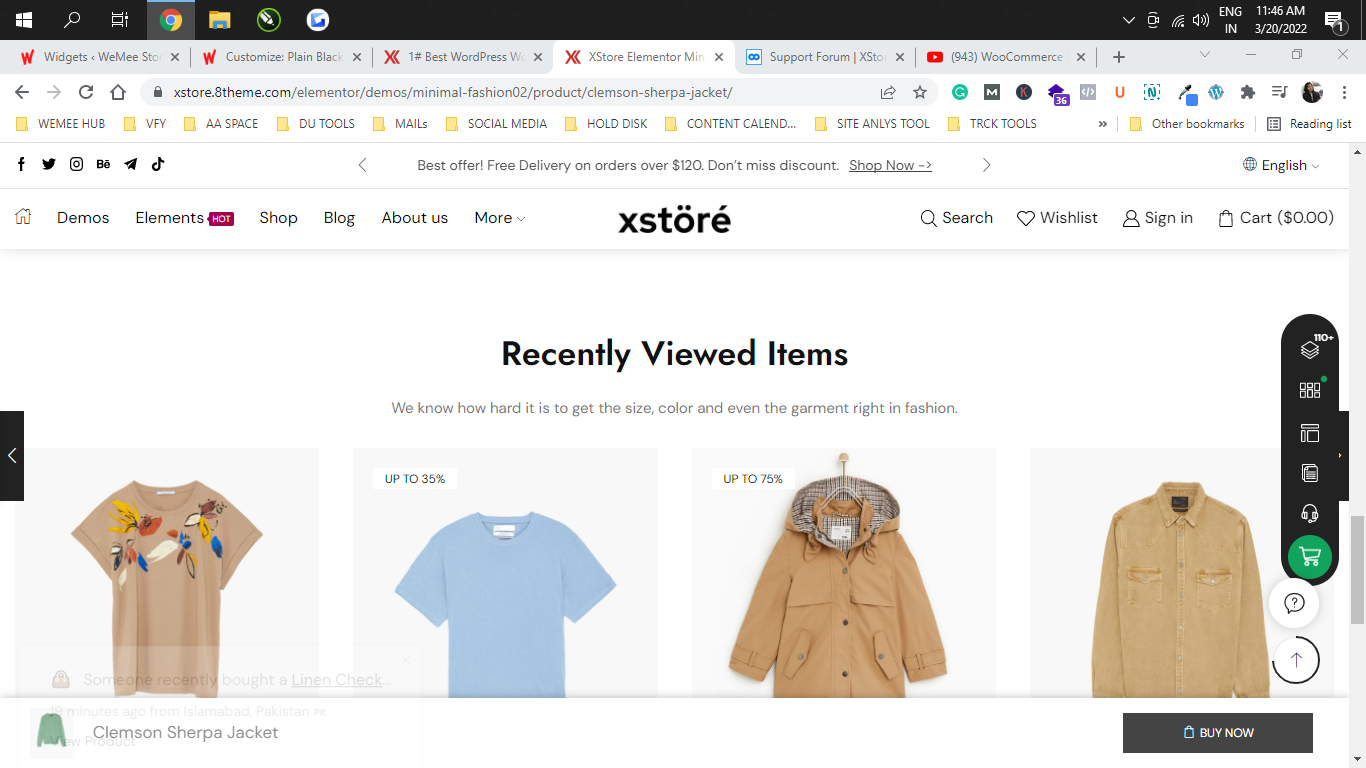The width and height of the screenshot is (1366, 768).
Task: Click the BUY NOW button
Action: point(1218,733)
